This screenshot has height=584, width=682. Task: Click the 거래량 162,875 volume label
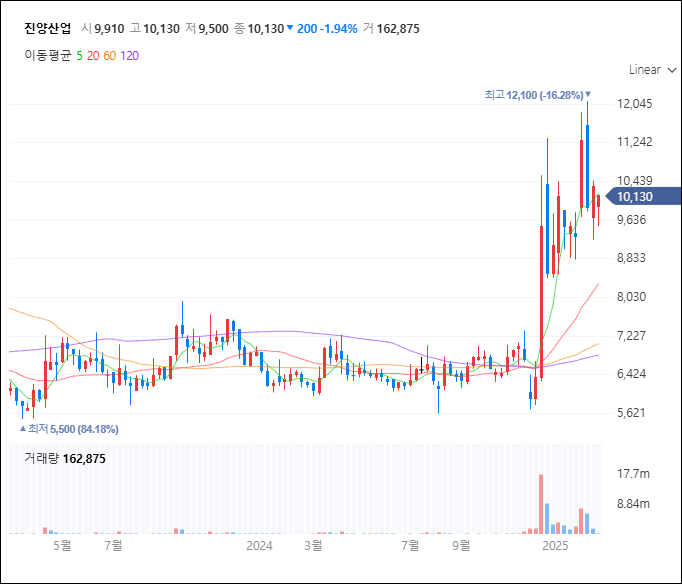65,459
